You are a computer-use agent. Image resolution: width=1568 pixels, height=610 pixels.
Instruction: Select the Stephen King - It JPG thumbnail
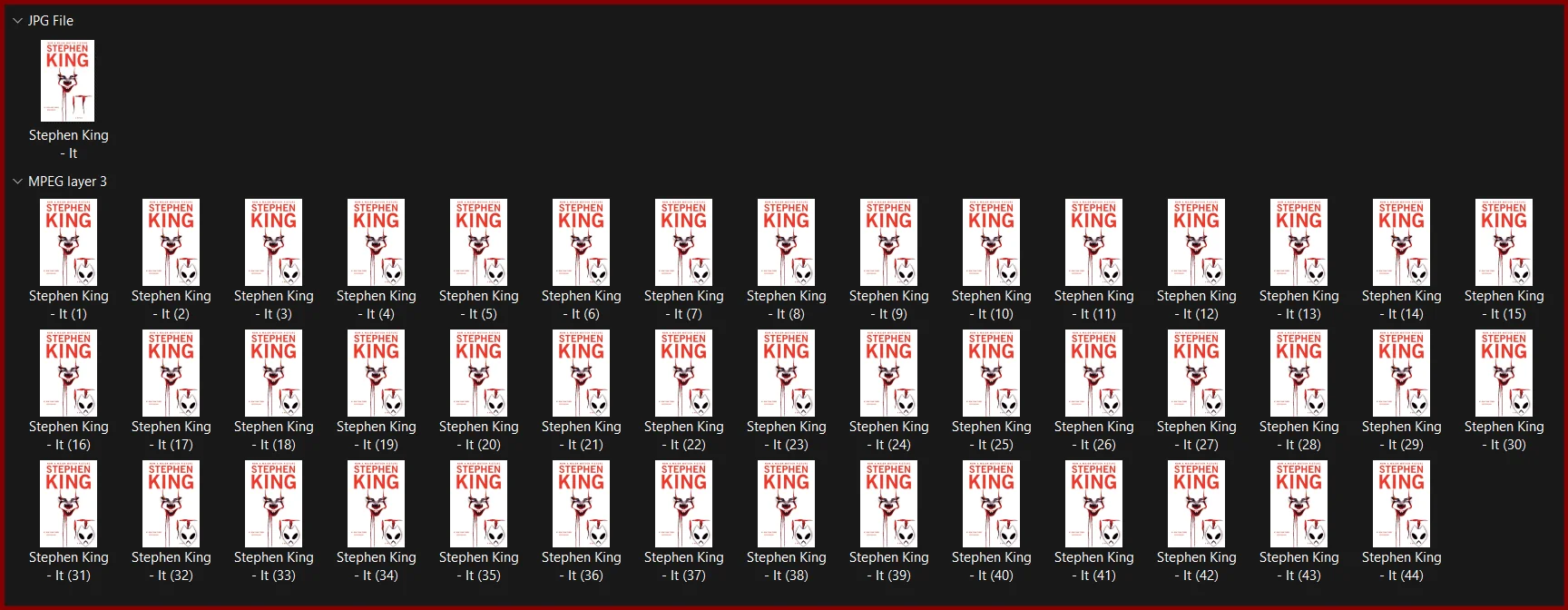pyautogui.click(x=68, y=81)
